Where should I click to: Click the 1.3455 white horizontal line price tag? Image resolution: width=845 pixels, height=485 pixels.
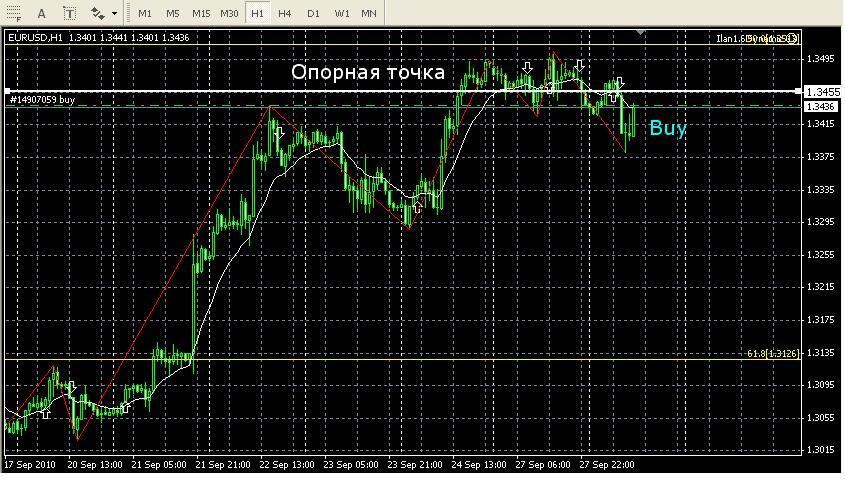(822, 92)
